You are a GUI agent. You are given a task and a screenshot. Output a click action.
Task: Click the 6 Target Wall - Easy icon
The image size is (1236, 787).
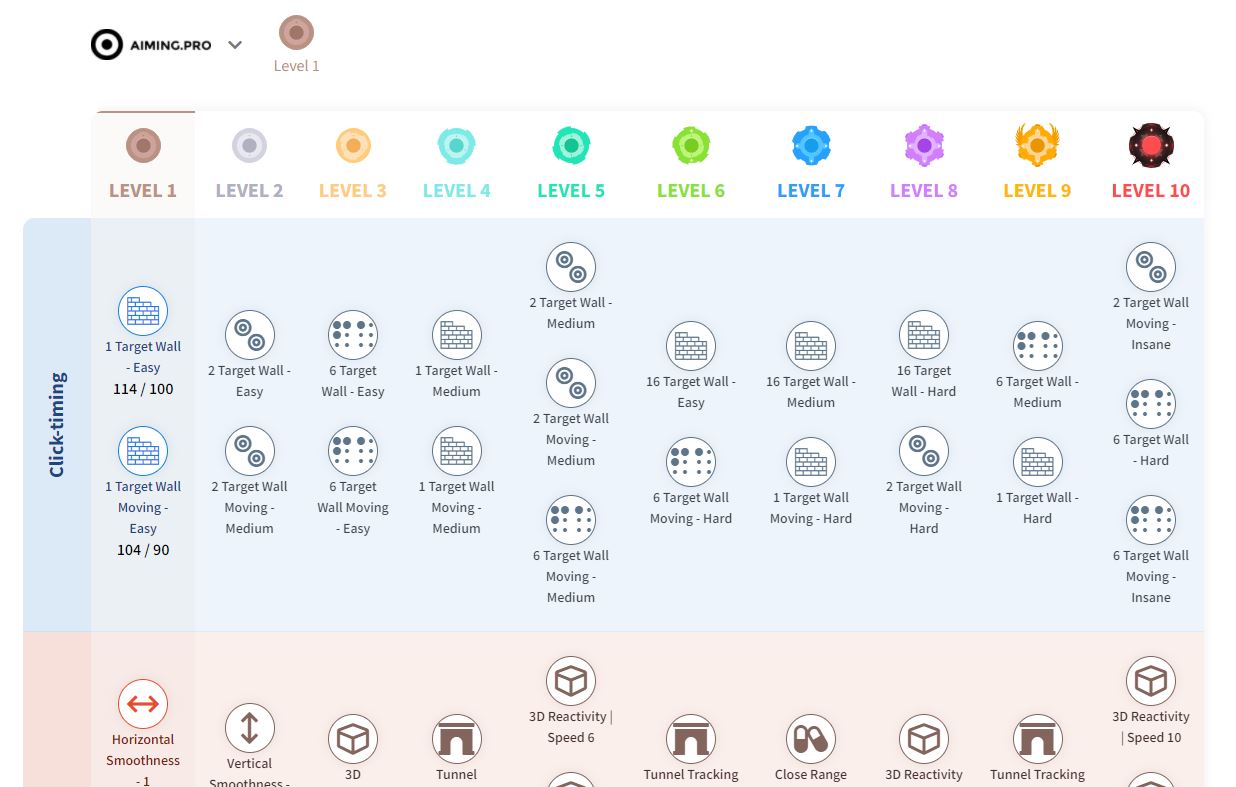(353, 335)
